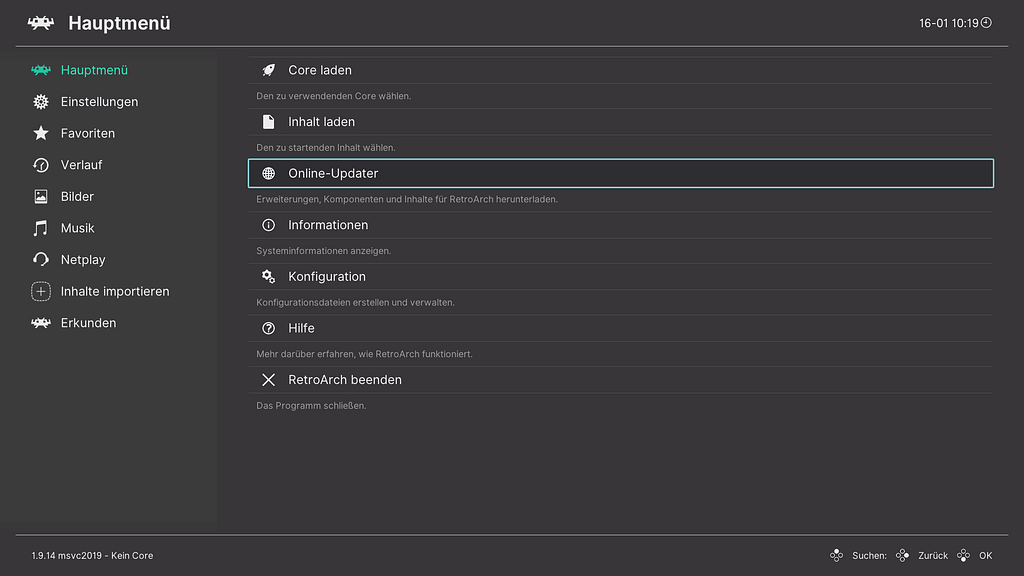This screenshot has width=1024, height=576.
Task: Click the plus icon for Inhalte importieren
Action: click(x=41, y=292)
